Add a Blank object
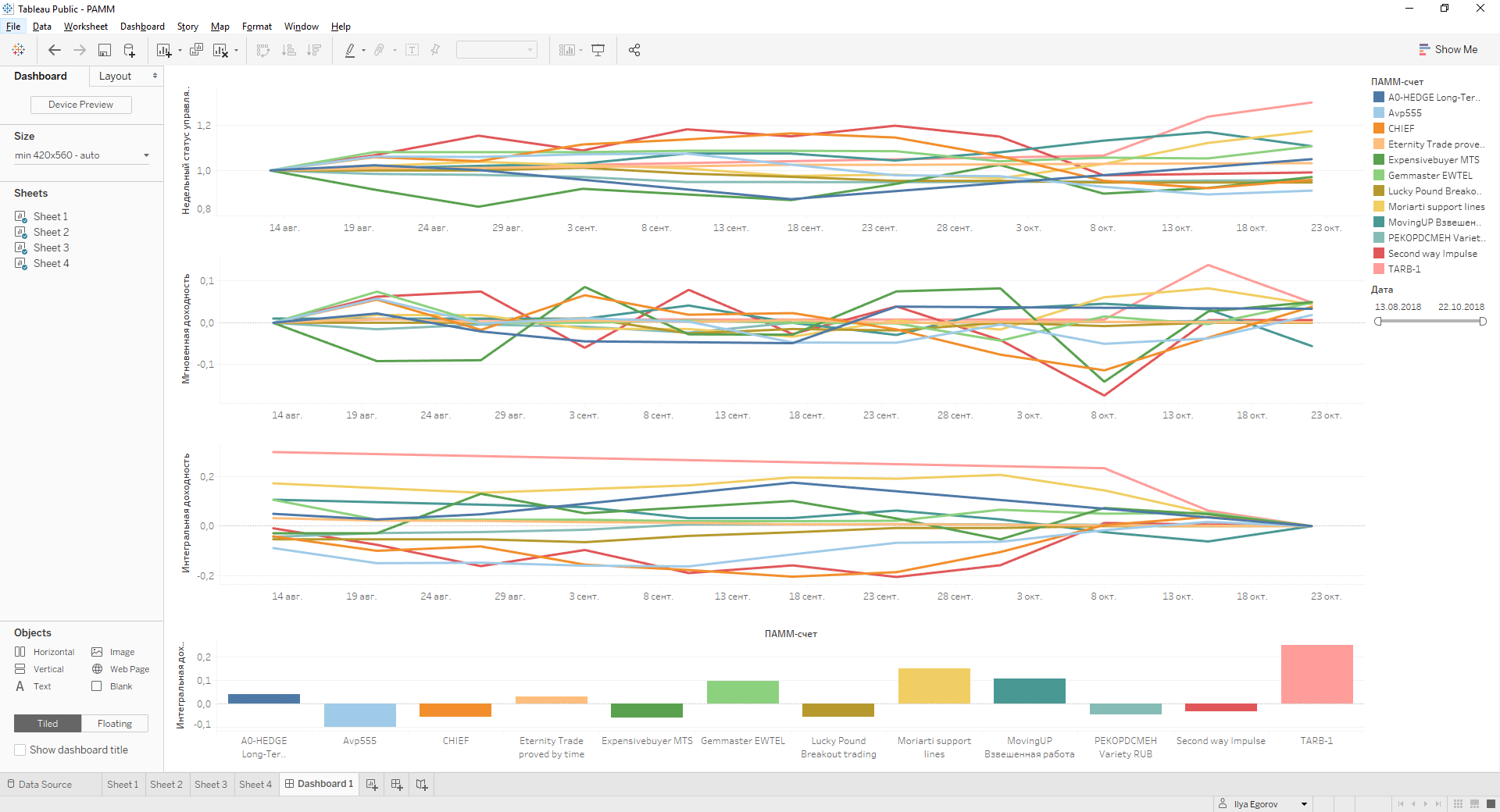 112,686
